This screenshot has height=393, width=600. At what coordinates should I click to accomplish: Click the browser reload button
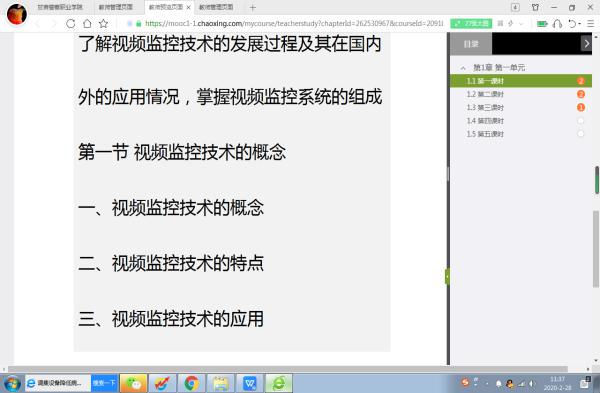[70, 23]
